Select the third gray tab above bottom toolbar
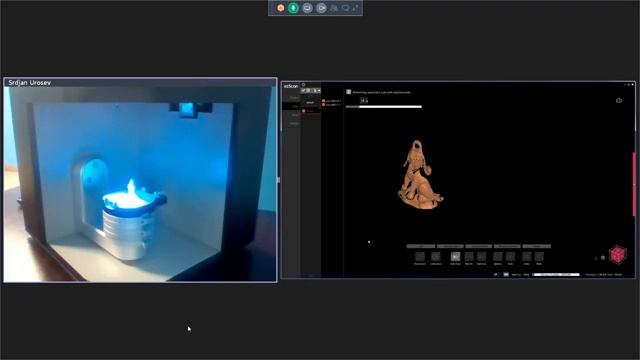Screen dimensions: 640x360 [478, 246]
